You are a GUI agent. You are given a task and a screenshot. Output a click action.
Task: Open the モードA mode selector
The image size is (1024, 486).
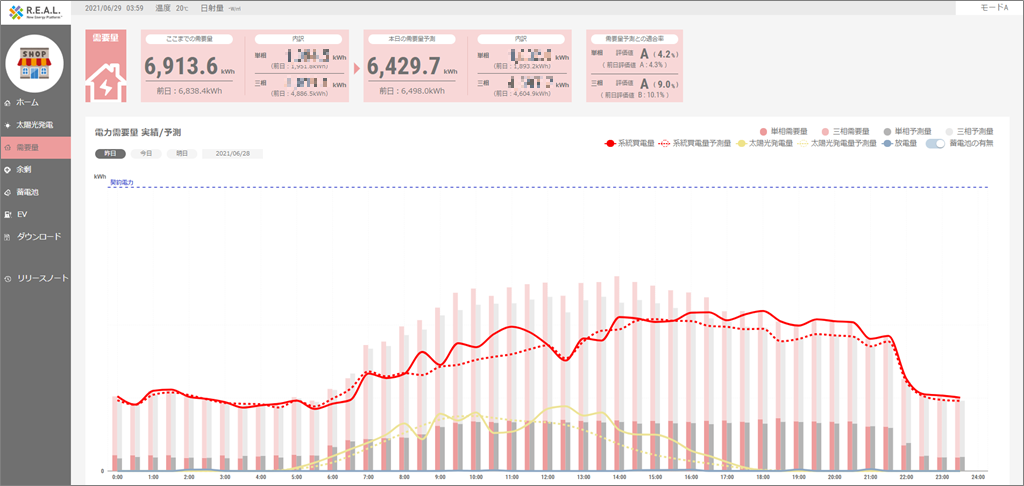click(989, 8)
